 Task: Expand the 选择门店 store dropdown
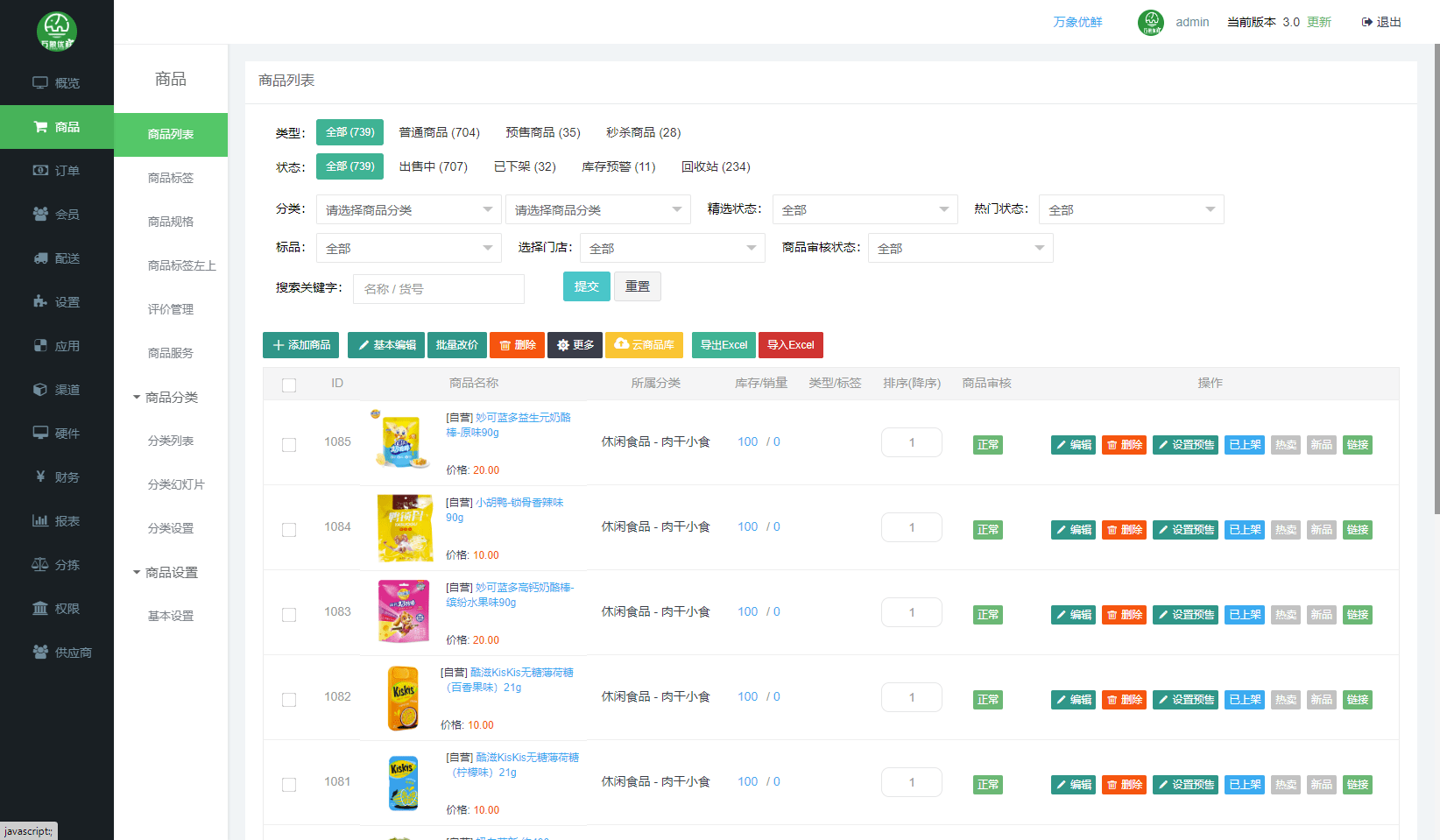[x=672, y=248]
